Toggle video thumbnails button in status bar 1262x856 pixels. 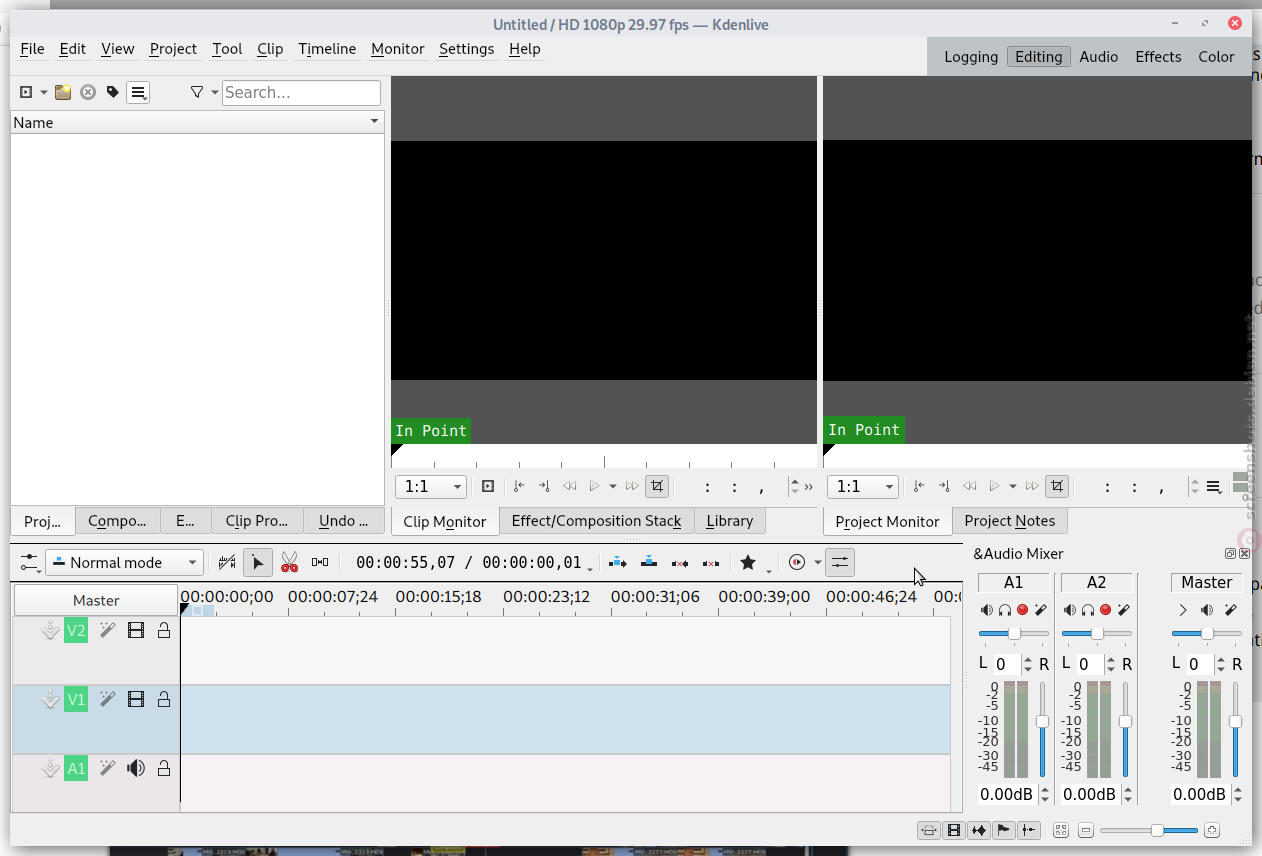tap(954, 830)
